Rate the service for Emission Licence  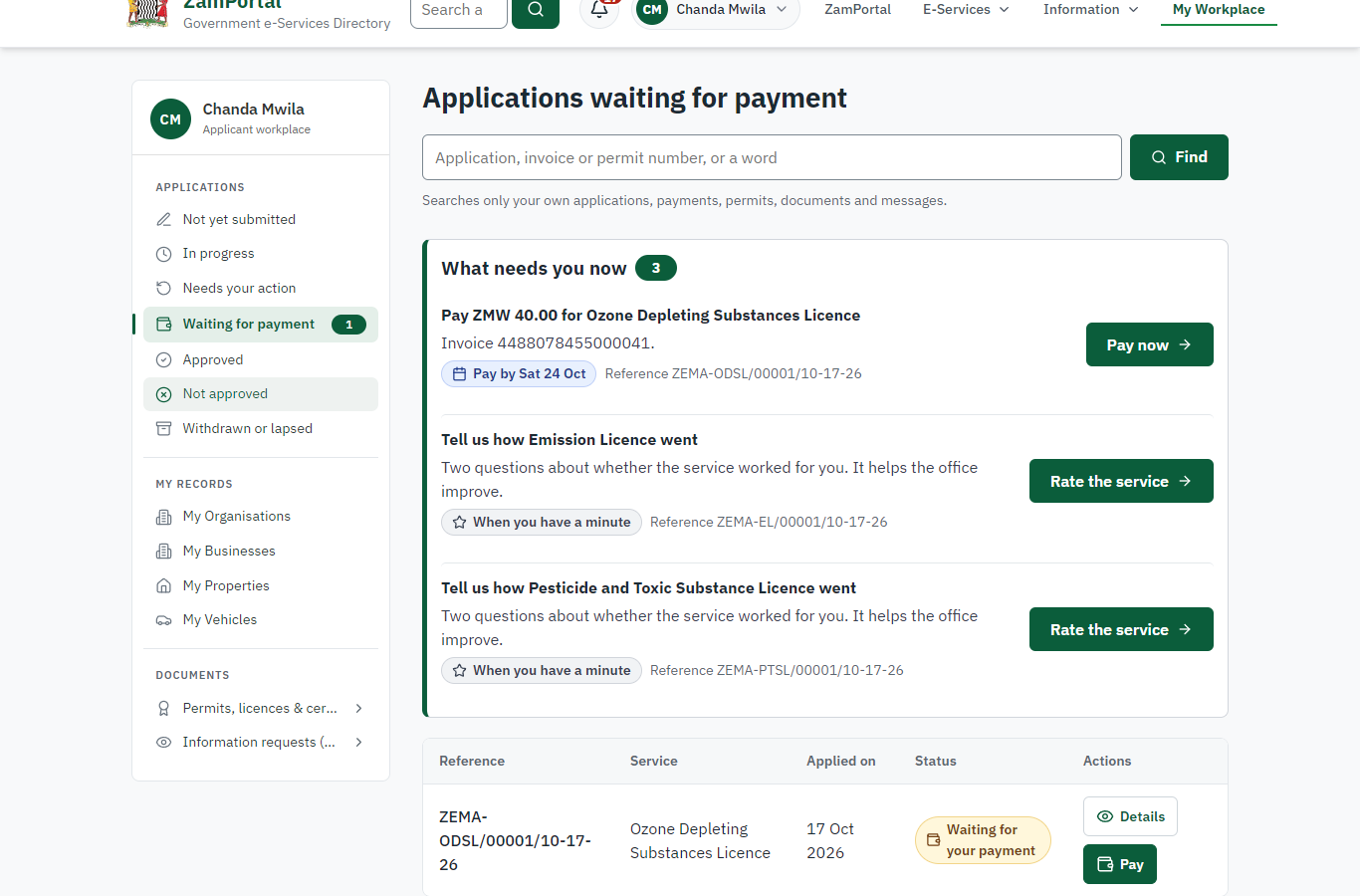point(1121,481)
